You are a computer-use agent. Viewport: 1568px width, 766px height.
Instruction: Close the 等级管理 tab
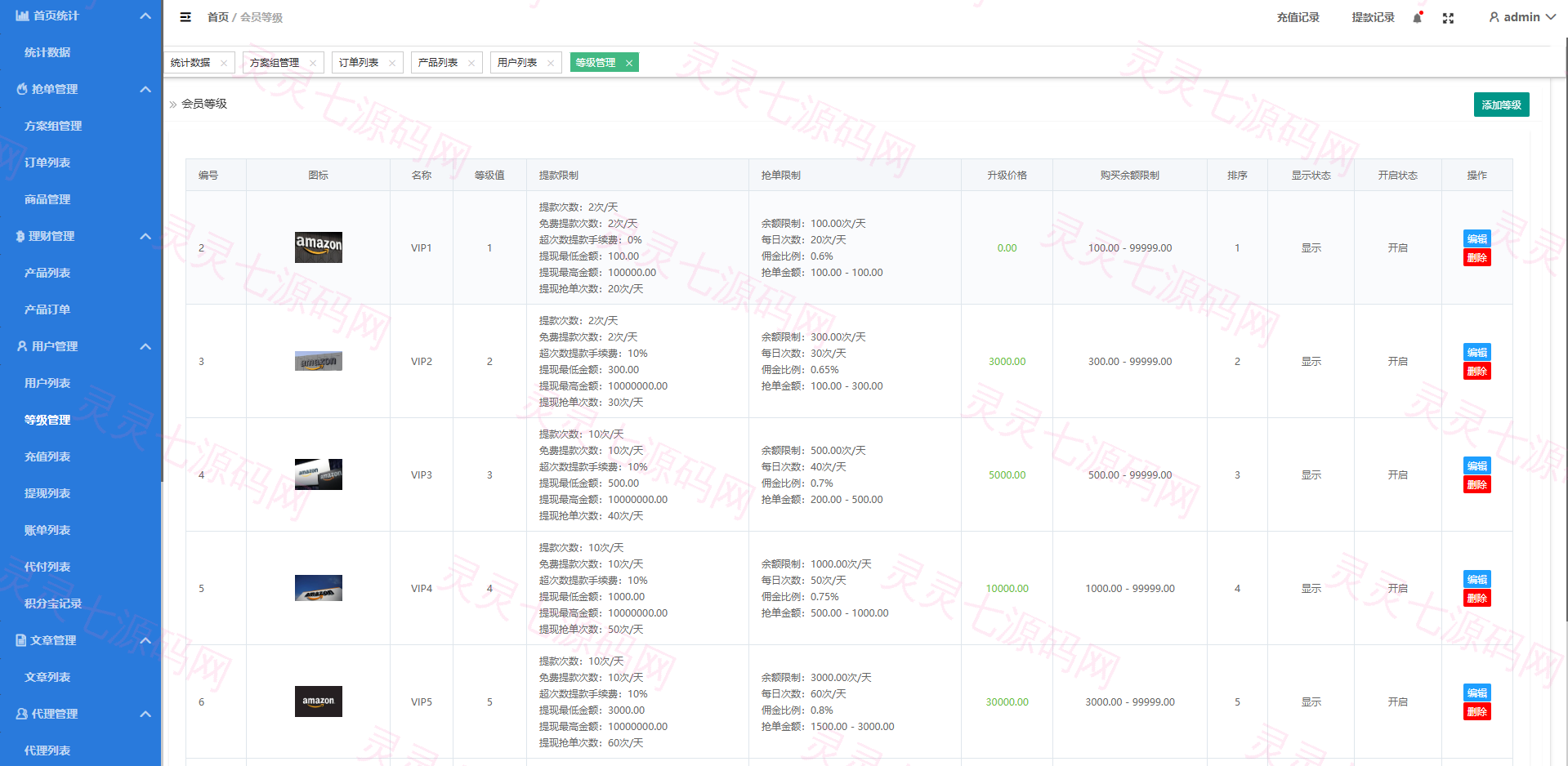(x=629, y=63)
